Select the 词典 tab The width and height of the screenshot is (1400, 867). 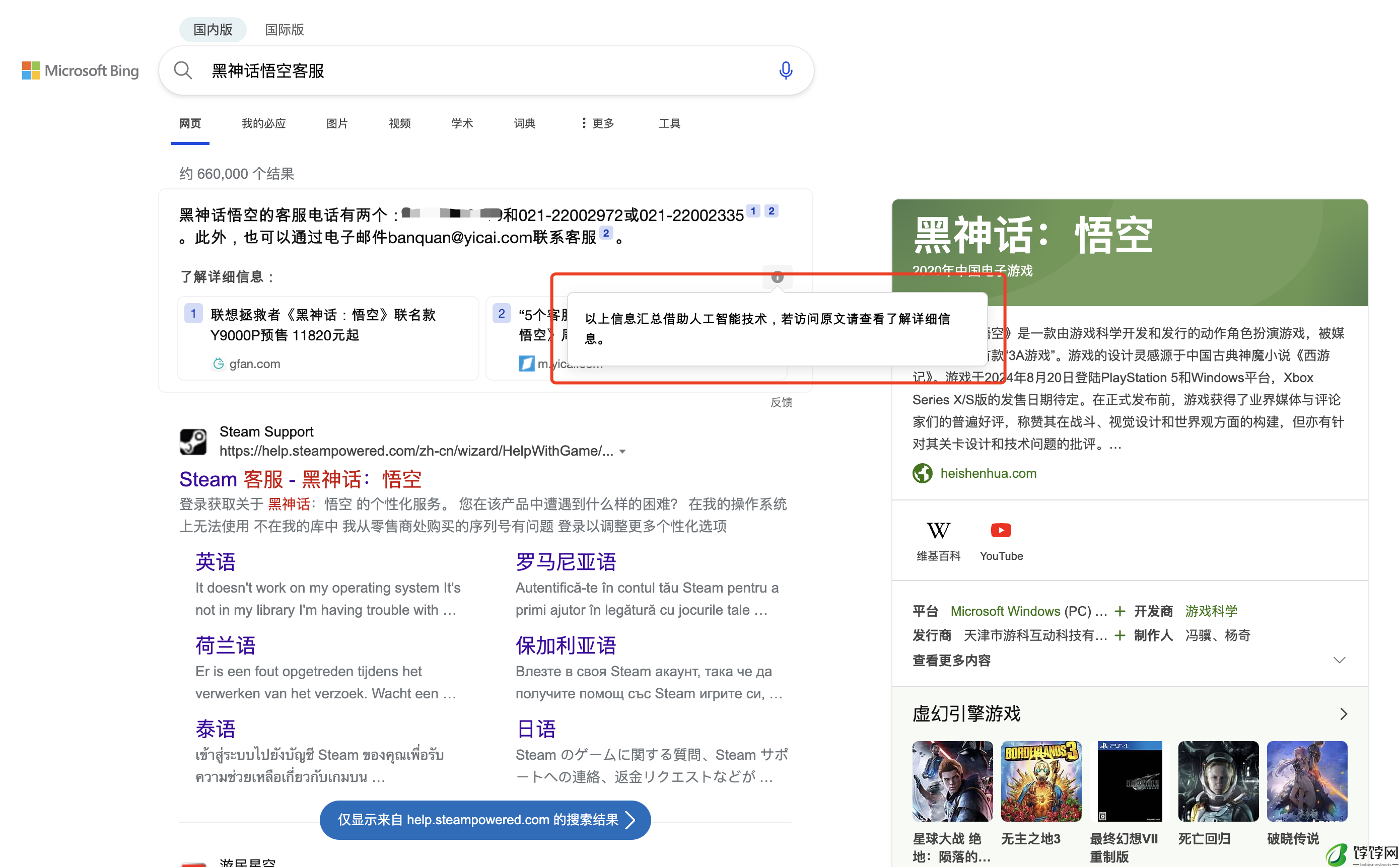pyautogui.click(x=524, y=123)
